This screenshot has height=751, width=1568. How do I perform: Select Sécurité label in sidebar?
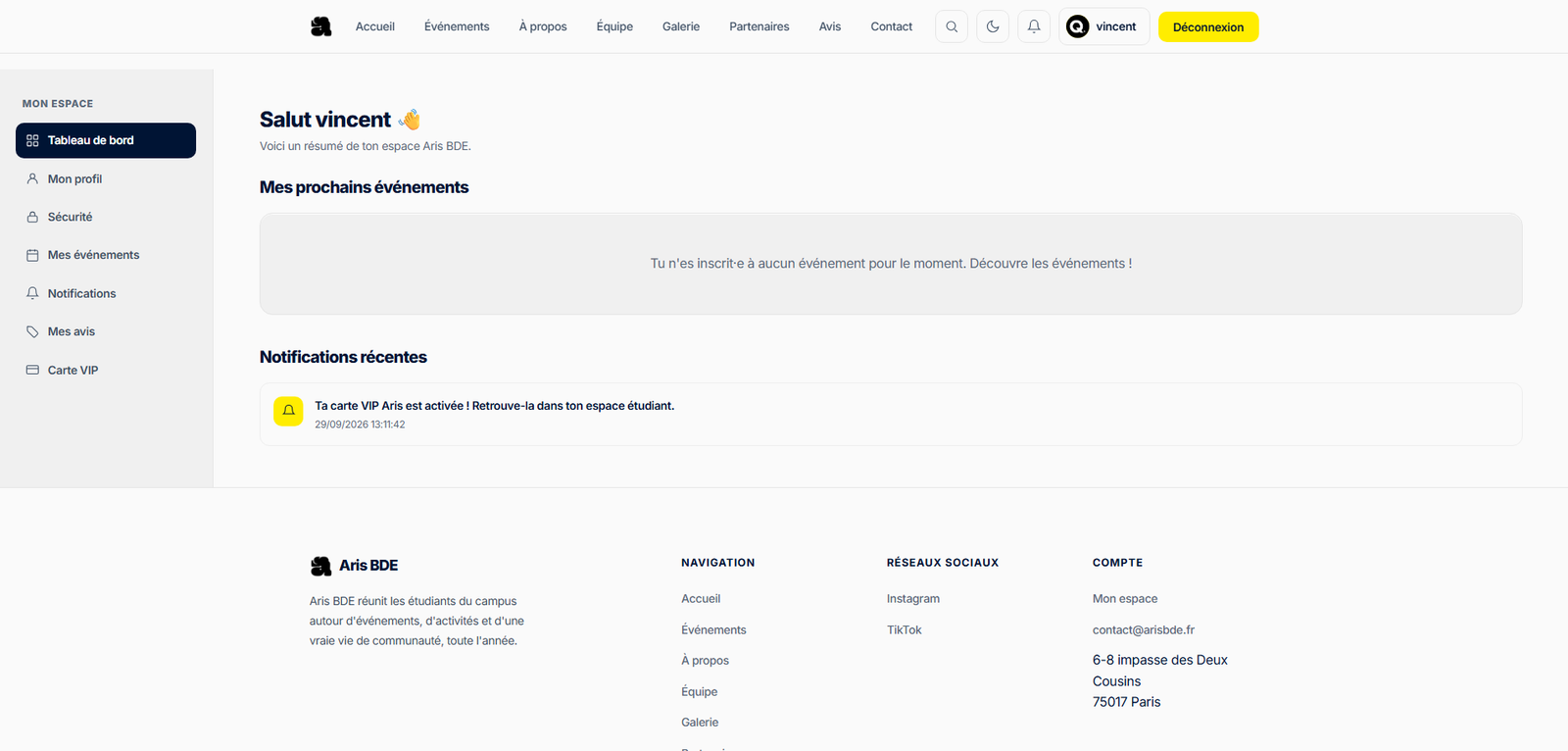point(71,218)
